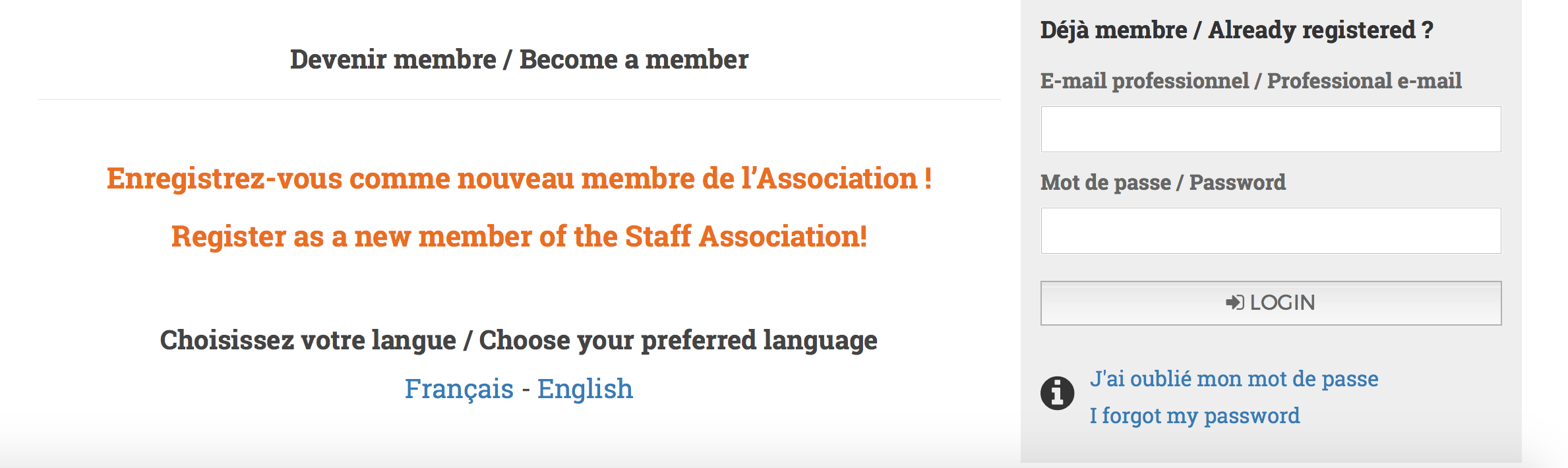
Task: Open the "J'ai oublié mon mot de passe" link
Action: pyautogui.click(x=1234, y=379)
